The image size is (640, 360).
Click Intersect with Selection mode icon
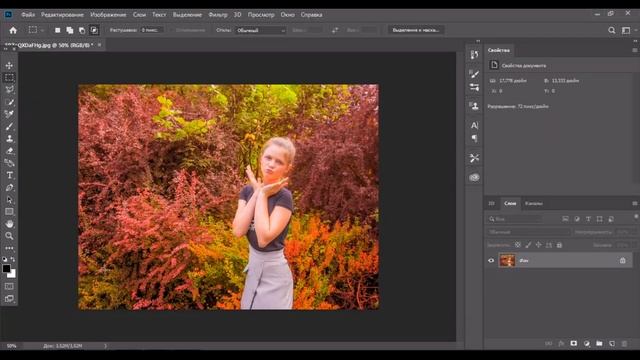[x=94, y=30]
